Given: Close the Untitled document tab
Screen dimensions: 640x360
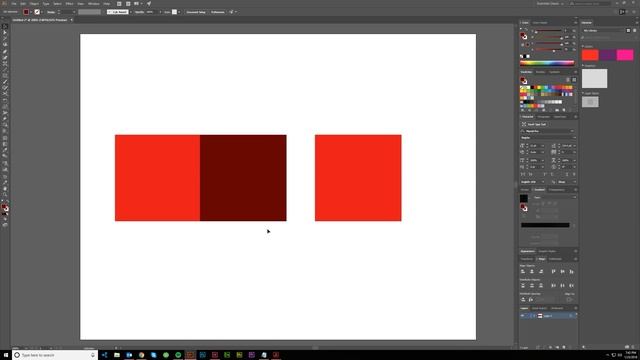Looking at the screenshot, I should click(x=71, y=20).
